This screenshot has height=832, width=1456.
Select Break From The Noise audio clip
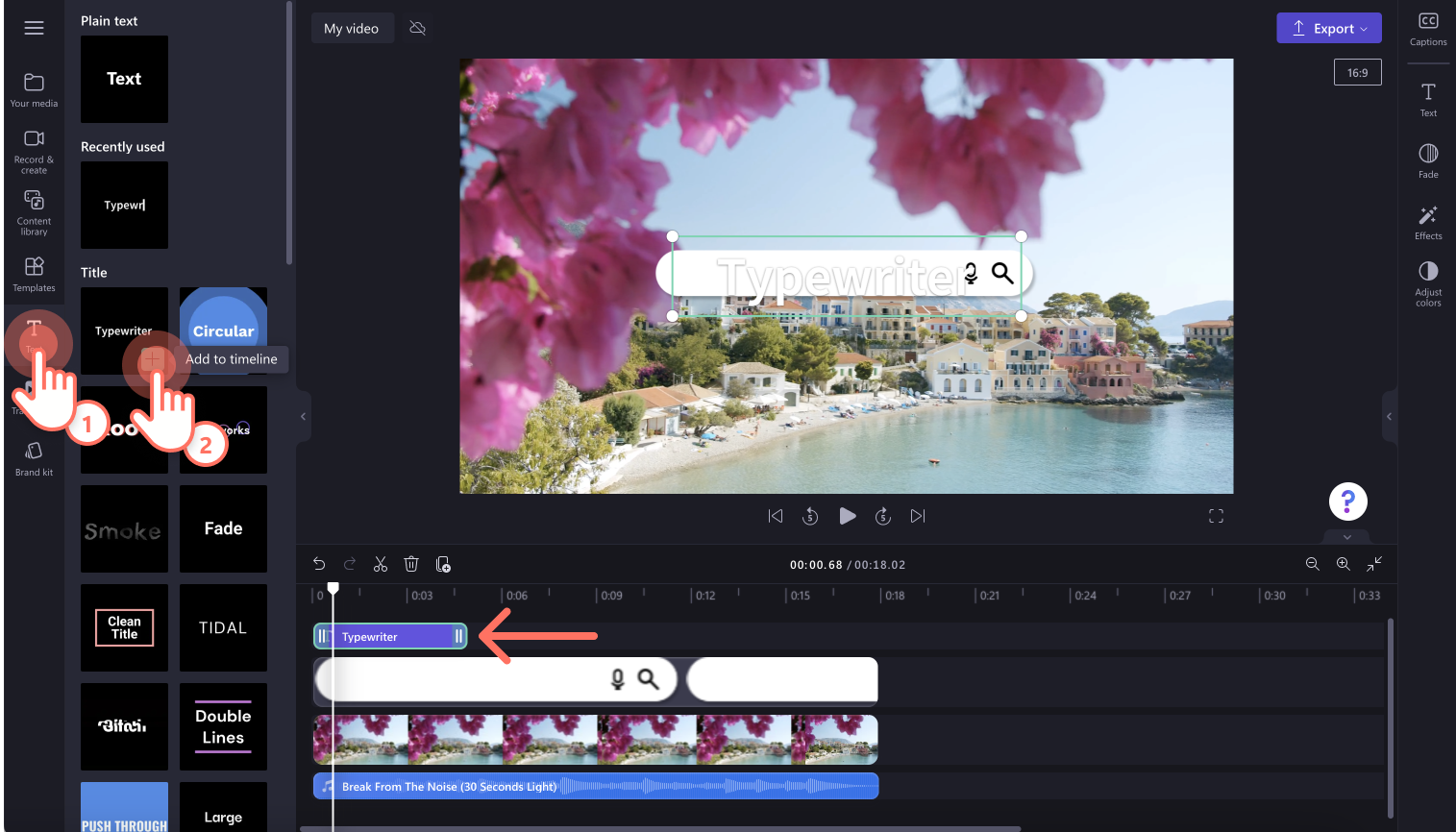tap(596, 786)
